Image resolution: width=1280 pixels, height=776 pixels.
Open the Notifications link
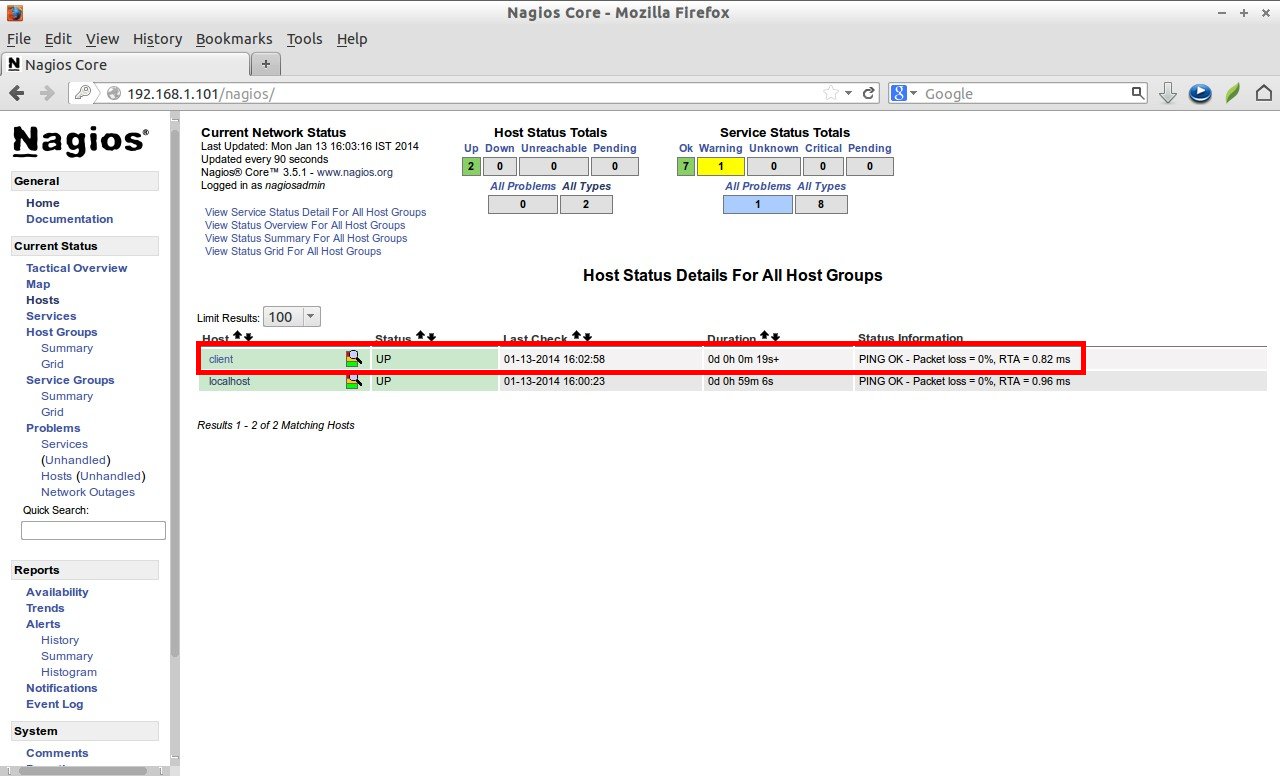(x=62, y=688)
